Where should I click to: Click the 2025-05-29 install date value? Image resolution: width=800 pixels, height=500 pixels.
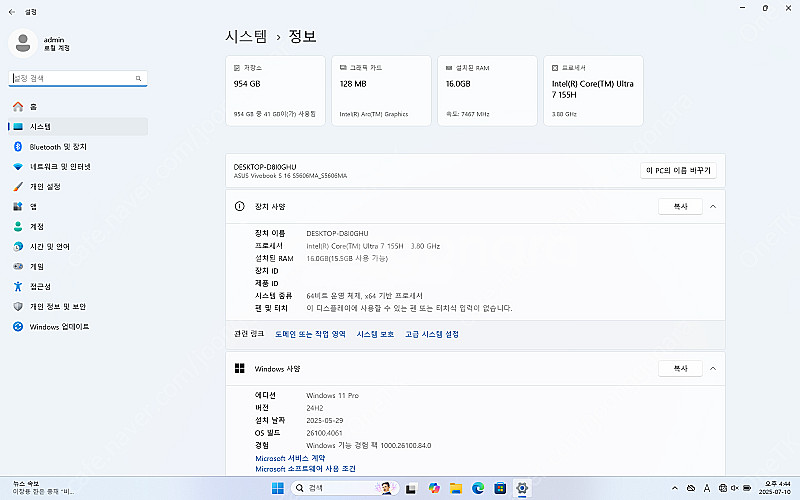(324, 420)
